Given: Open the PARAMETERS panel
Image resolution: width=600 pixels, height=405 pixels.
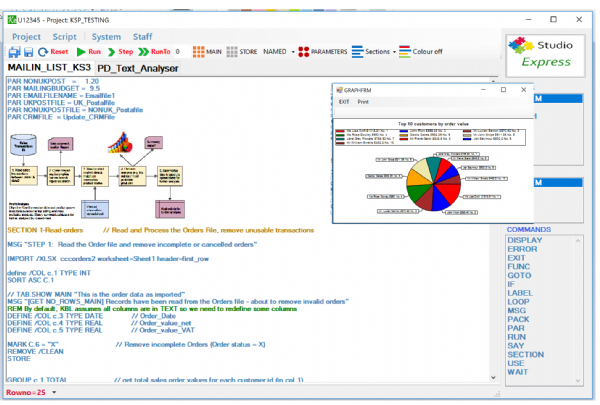Looking at the screenshot, I should 323,50.
